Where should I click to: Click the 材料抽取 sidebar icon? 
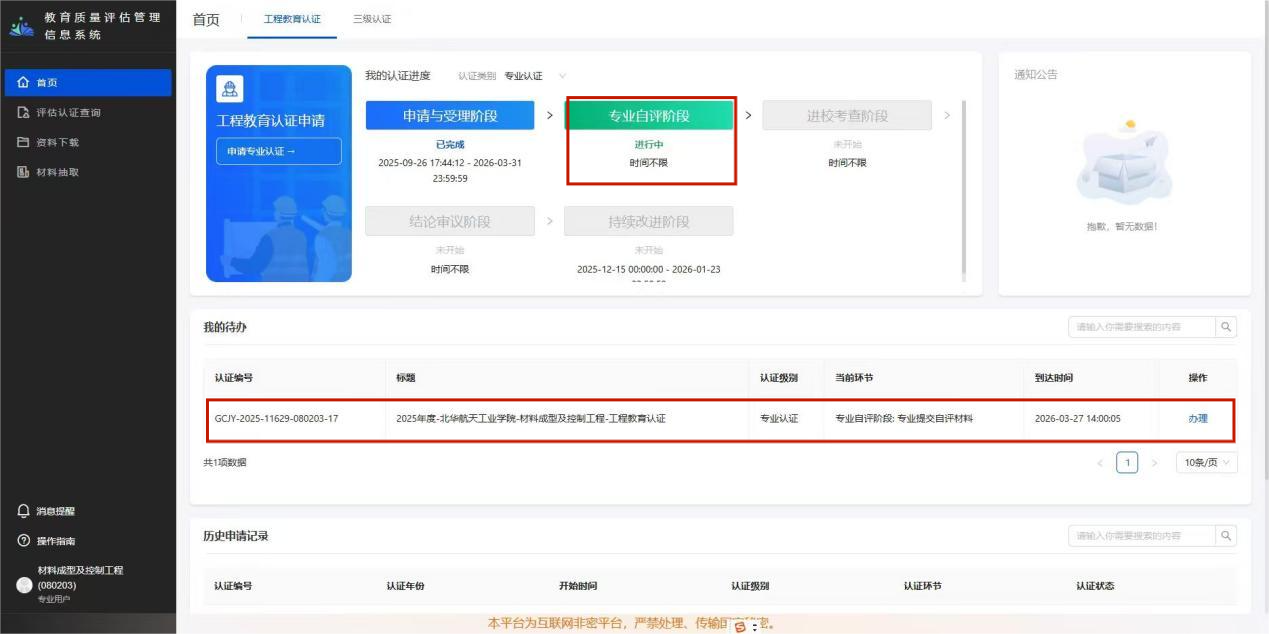point(23,172)
